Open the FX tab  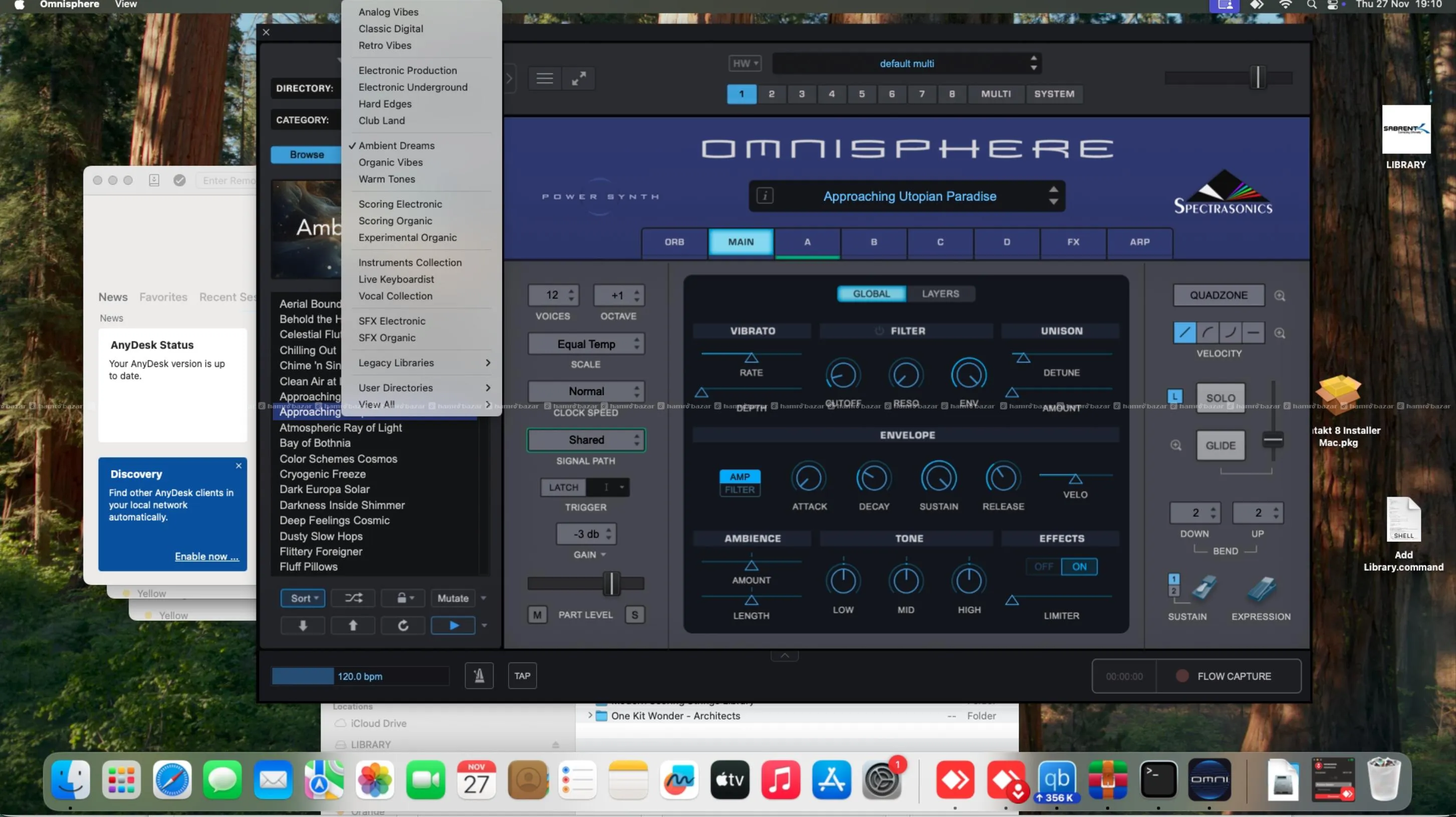(x=1073, y=242)
